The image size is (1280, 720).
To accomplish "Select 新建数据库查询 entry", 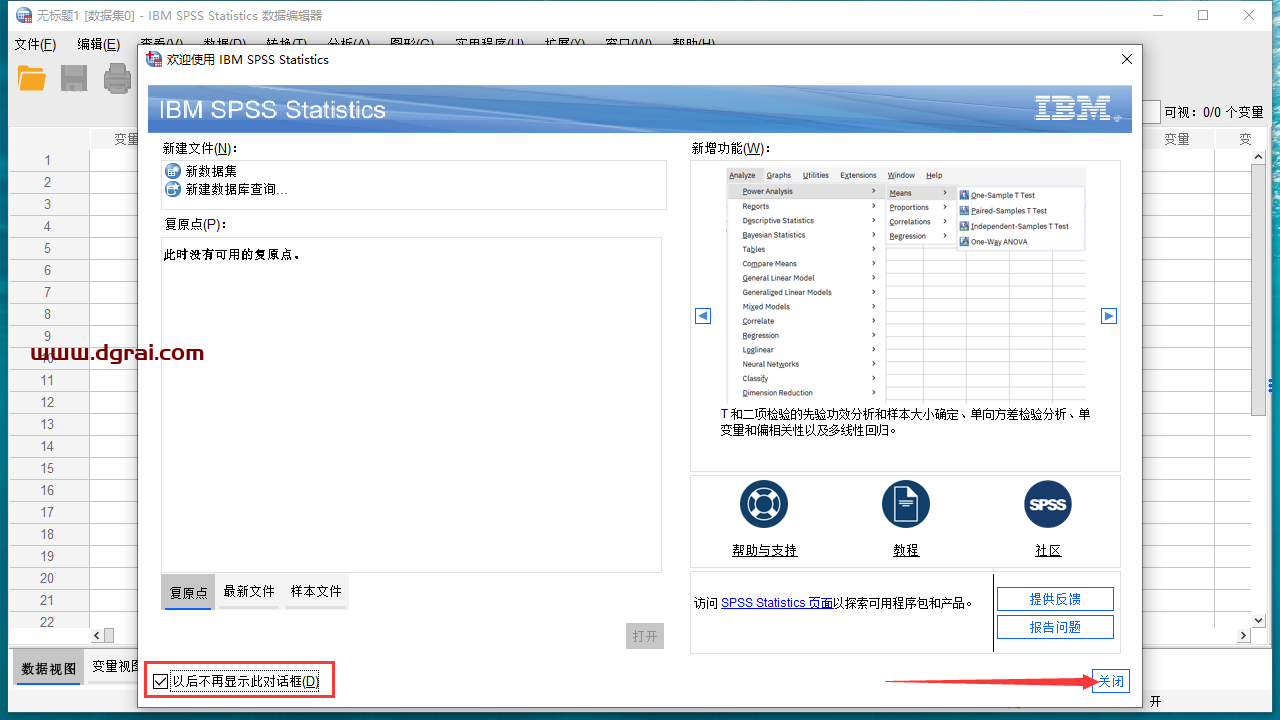I will pos(236,188).
